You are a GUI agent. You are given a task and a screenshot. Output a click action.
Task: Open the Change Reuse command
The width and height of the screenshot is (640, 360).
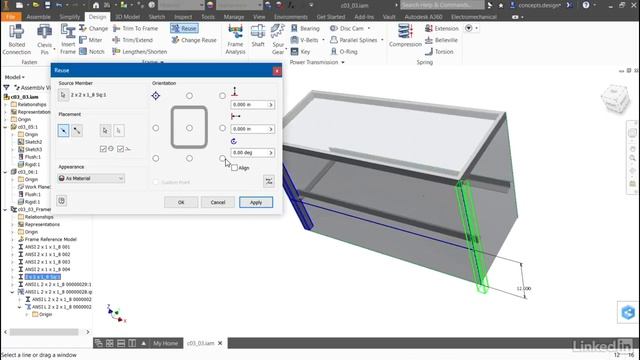pyautogui.click(x=194, y=40)
